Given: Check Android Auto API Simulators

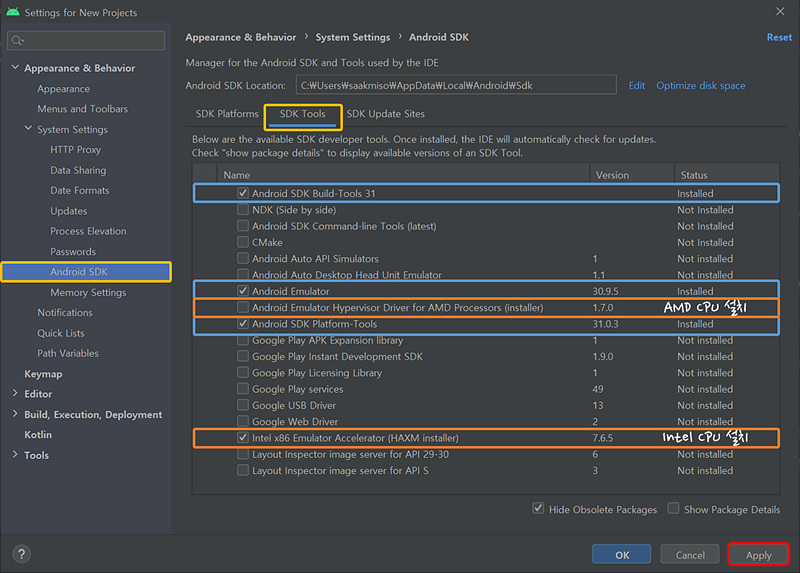Looking at the screenshot, I should click(243, 259).
